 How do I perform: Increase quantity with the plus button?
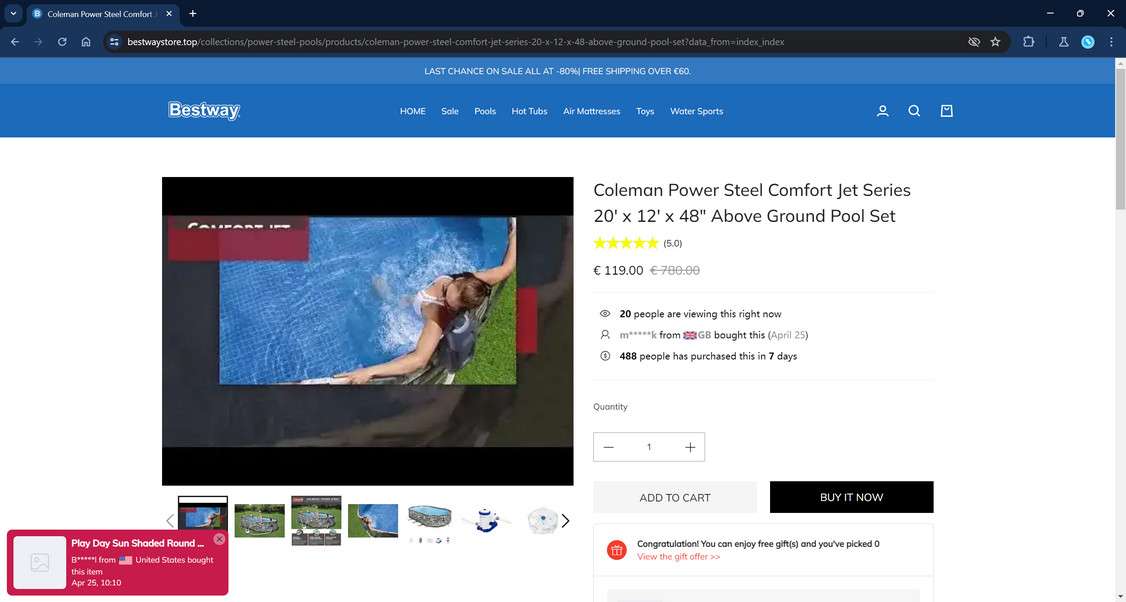[690, 447]
